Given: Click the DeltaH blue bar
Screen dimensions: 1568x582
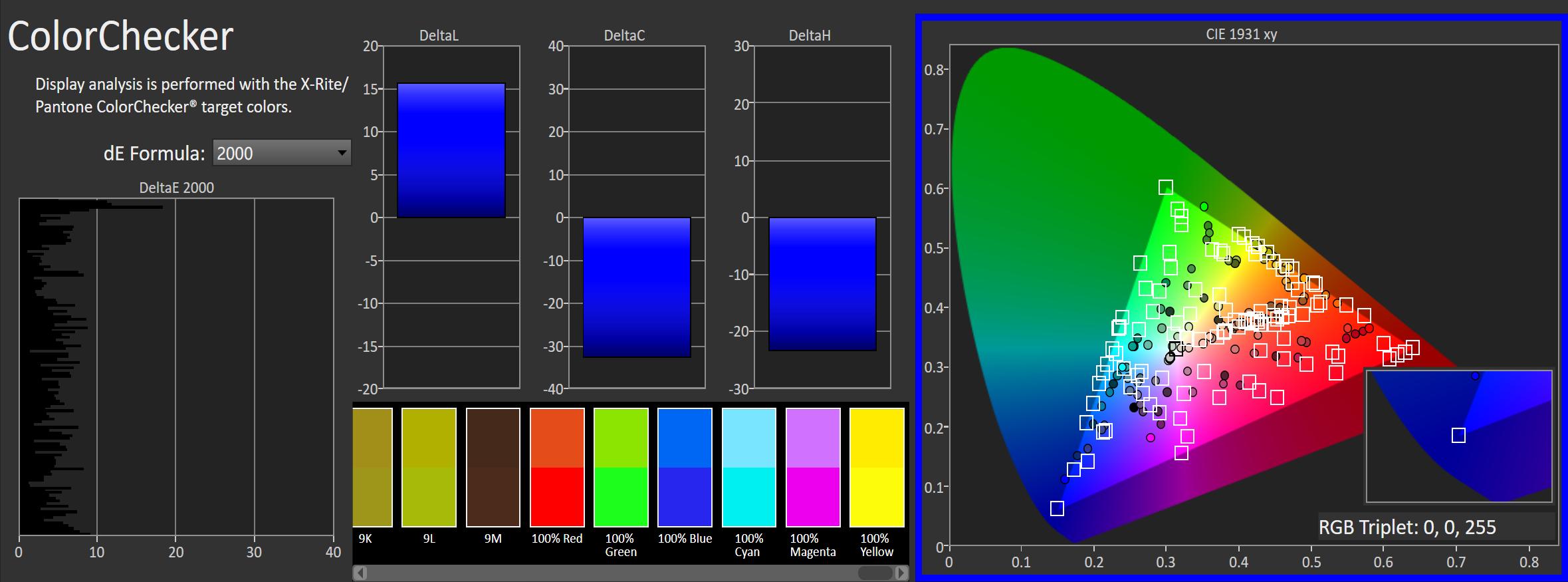Looking at the screenshot, I should tap(822, 284).
